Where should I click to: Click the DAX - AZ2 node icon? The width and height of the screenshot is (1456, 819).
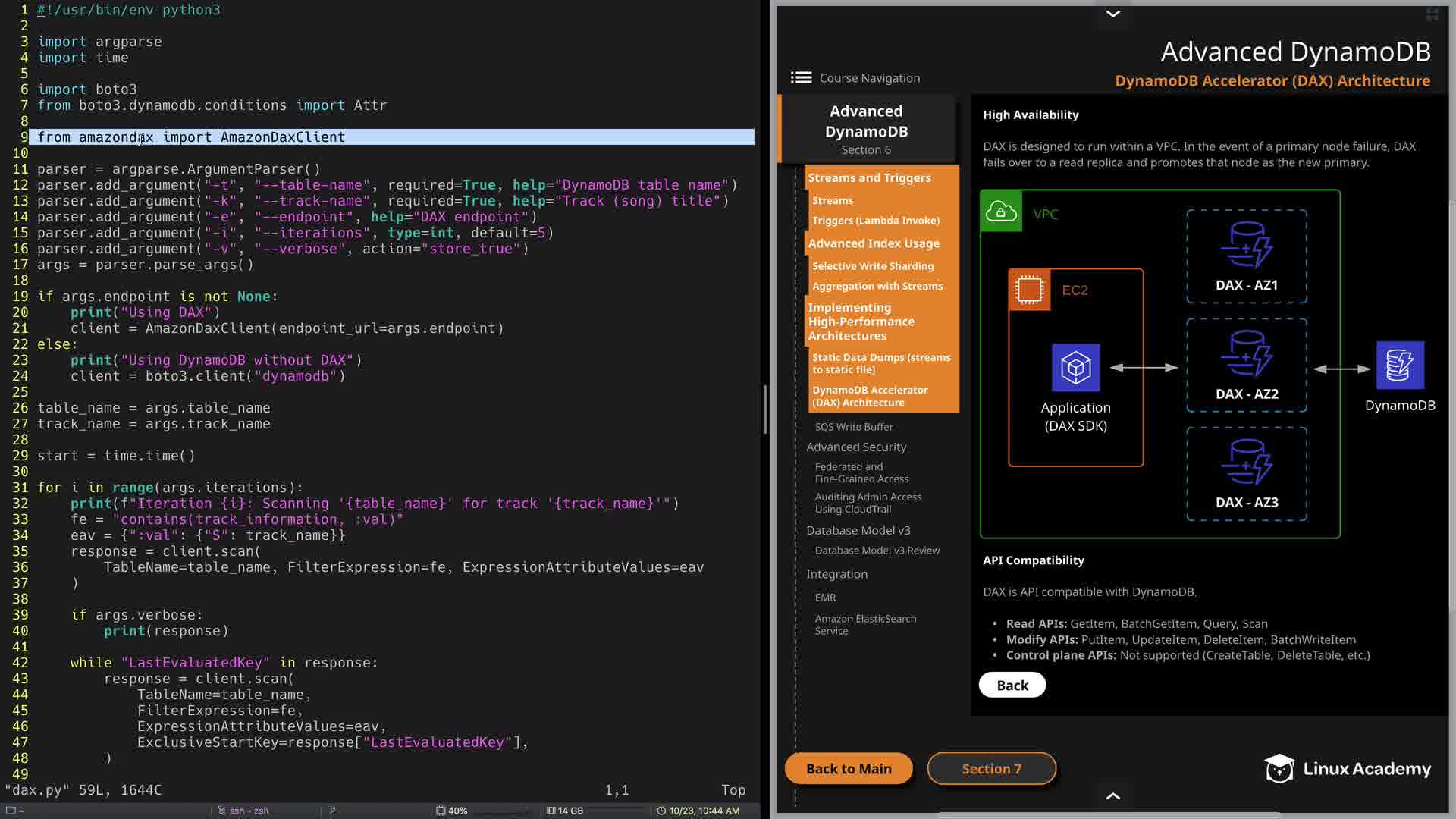(x=1246, y=354)
